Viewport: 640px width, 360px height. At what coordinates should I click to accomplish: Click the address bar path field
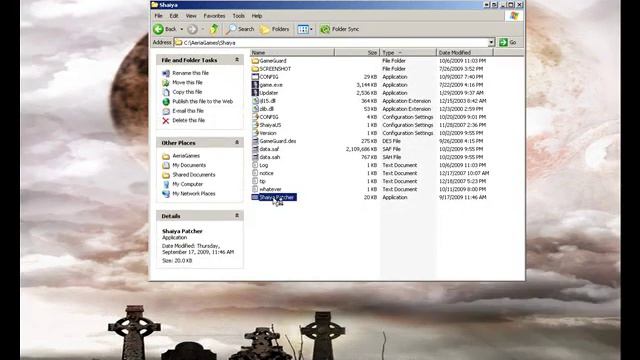tap(331, 42)
